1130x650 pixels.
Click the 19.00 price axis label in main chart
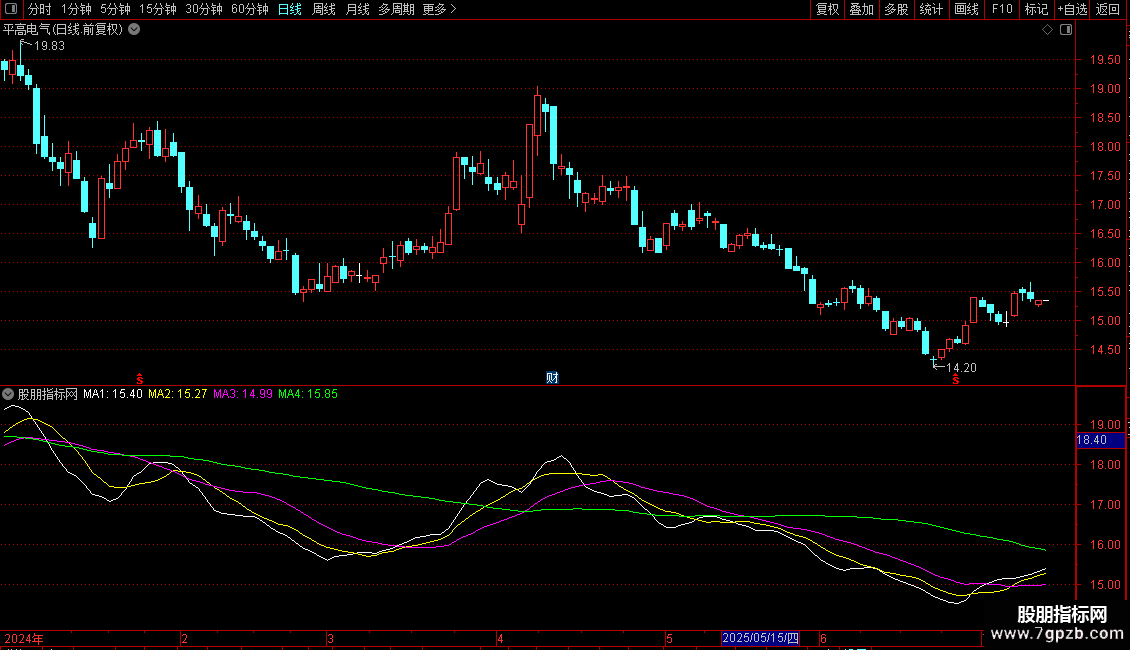point(1105,89)
